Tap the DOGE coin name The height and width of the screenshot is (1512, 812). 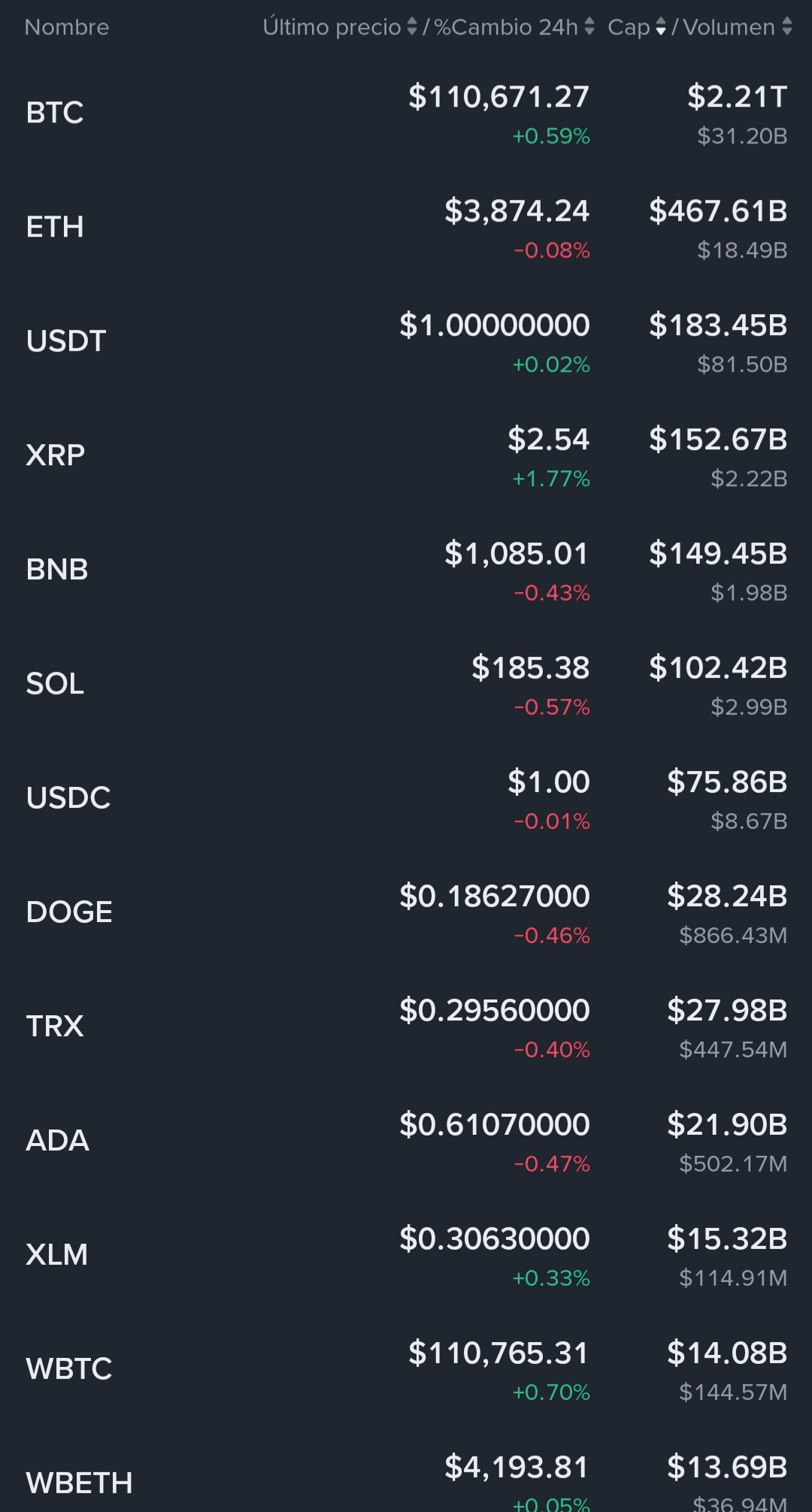click(69, 912)
